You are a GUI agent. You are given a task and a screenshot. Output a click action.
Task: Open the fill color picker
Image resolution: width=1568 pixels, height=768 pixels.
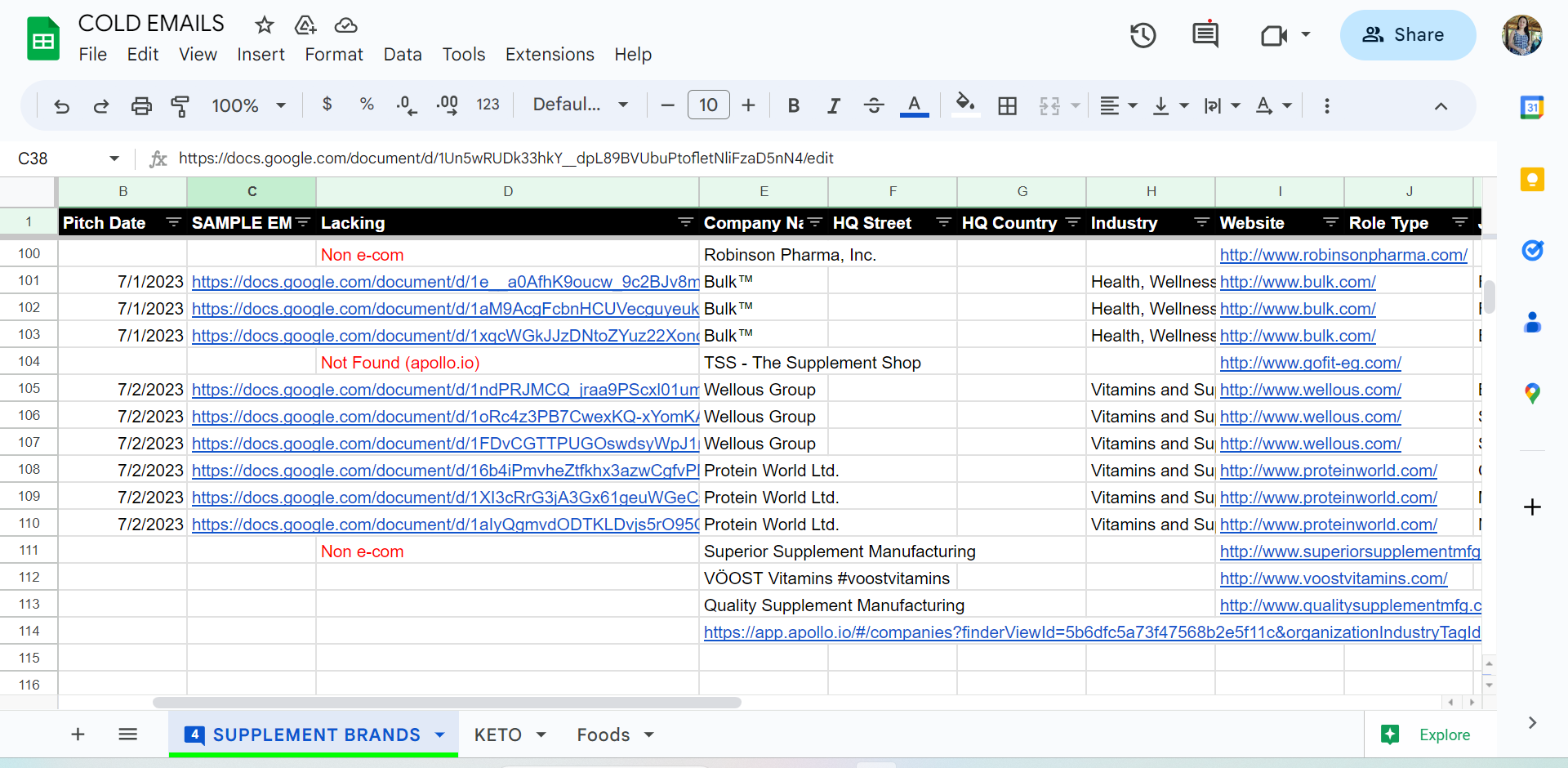(965, 105)
